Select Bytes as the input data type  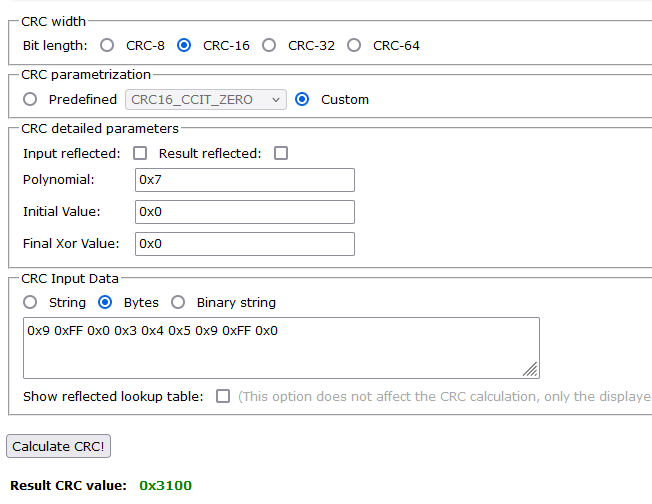105,302
